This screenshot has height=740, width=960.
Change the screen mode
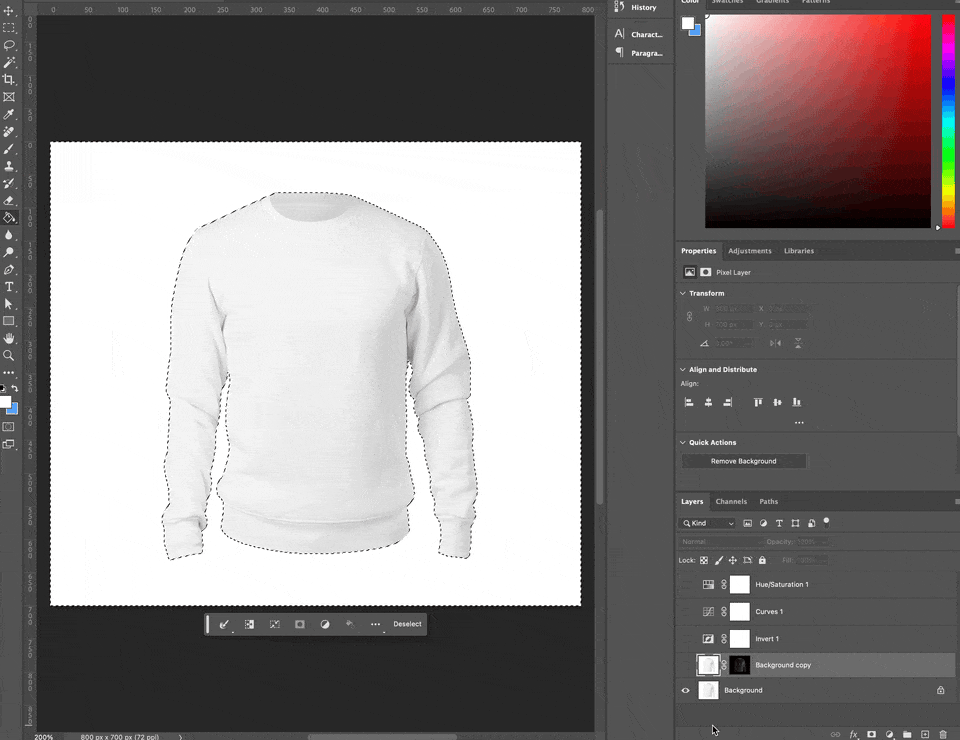9,444
